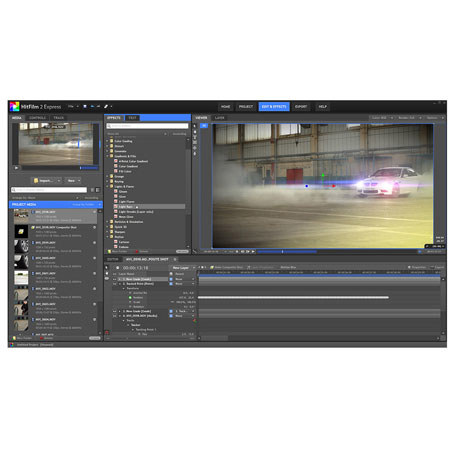The width and height of the screenshot is (450, 450).
Task: Collapse the Lights & Flares folder
Action: pyautogui.click(x=107, y=186)
